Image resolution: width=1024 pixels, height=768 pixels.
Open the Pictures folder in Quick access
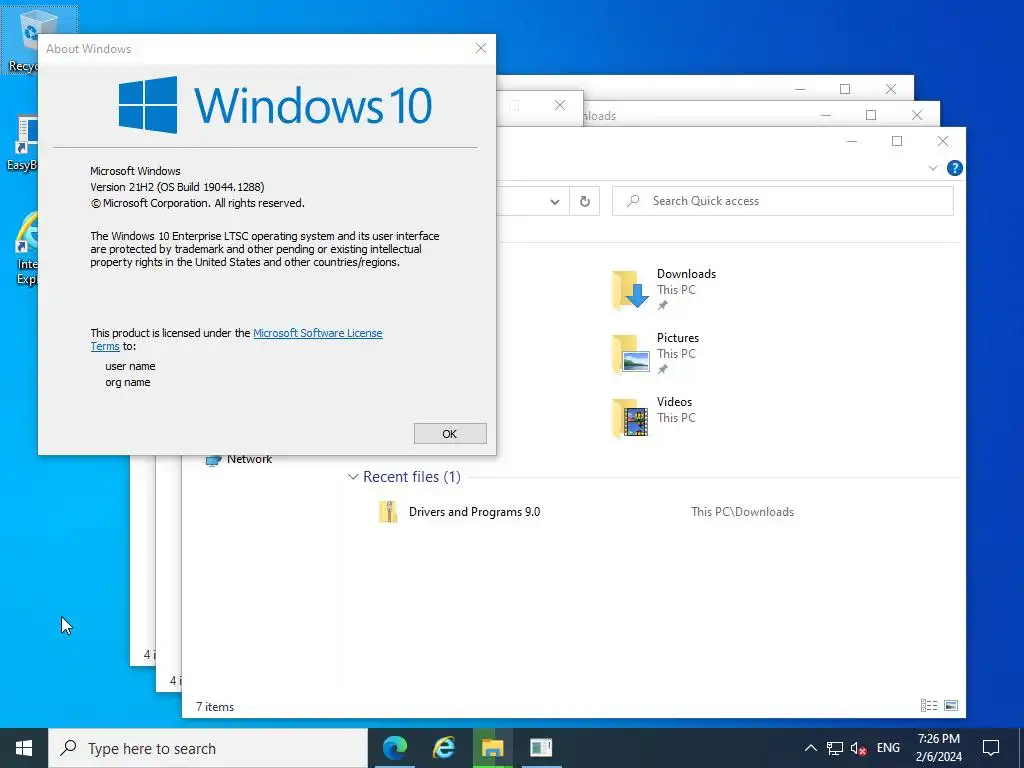click(656, 353)
